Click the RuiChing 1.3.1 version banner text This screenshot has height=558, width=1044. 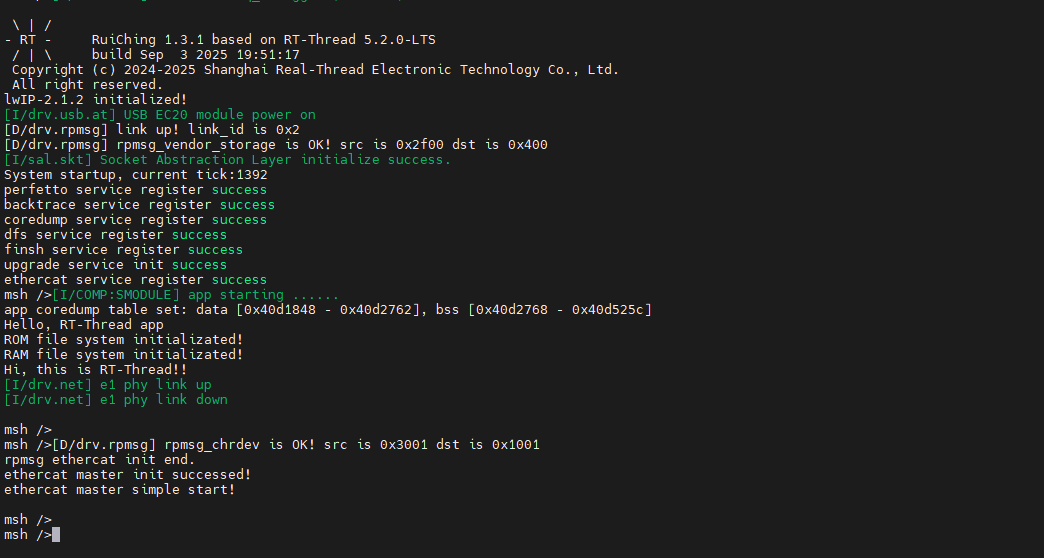pos(263,40)
